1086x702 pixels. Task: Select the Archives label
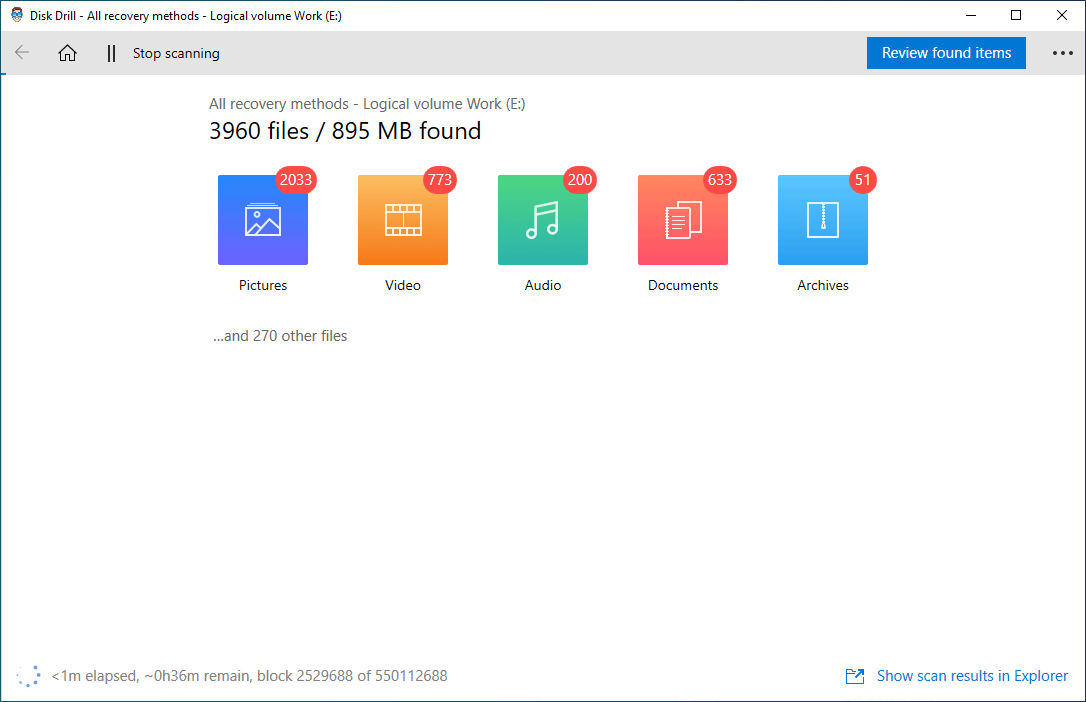click(822, 285)
